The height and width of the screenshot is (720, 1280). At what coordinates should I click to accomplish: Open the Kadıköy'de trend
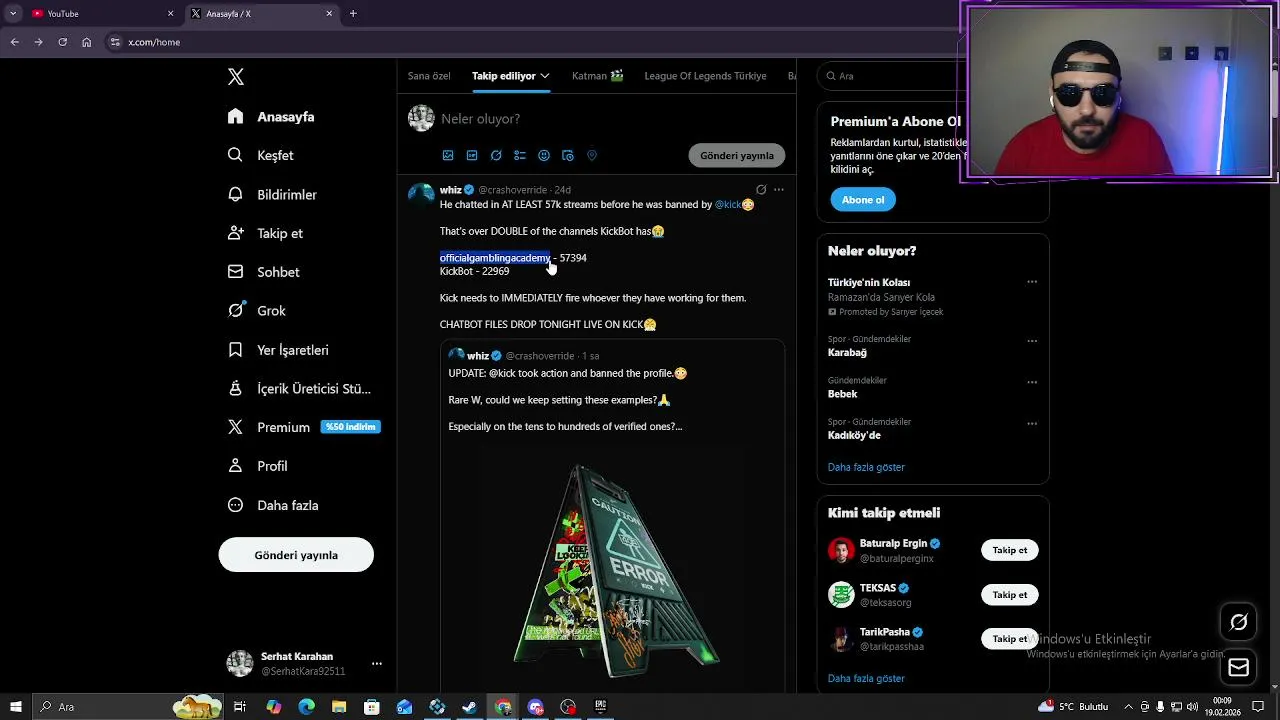tap(854, 436)
